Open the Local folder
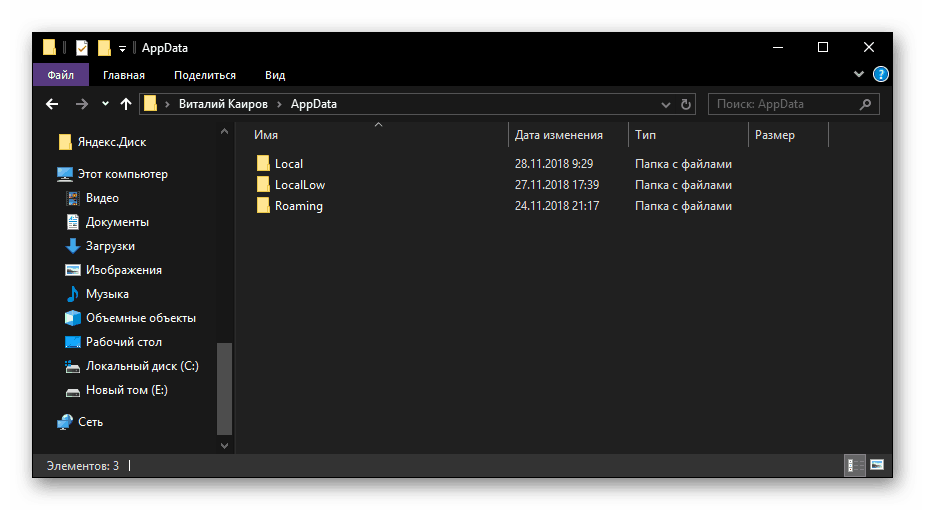Screen dimensions: 925x510 288,164
